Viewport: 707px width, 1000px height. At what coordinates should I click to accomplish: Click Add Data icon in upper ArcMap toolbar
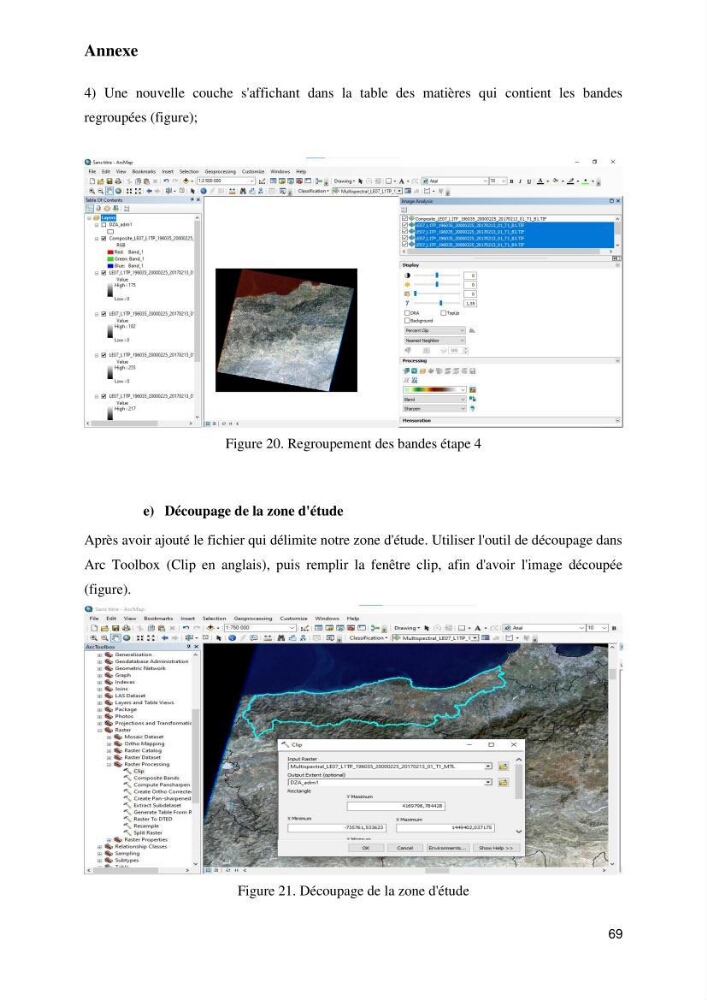[x=186, y=181]
